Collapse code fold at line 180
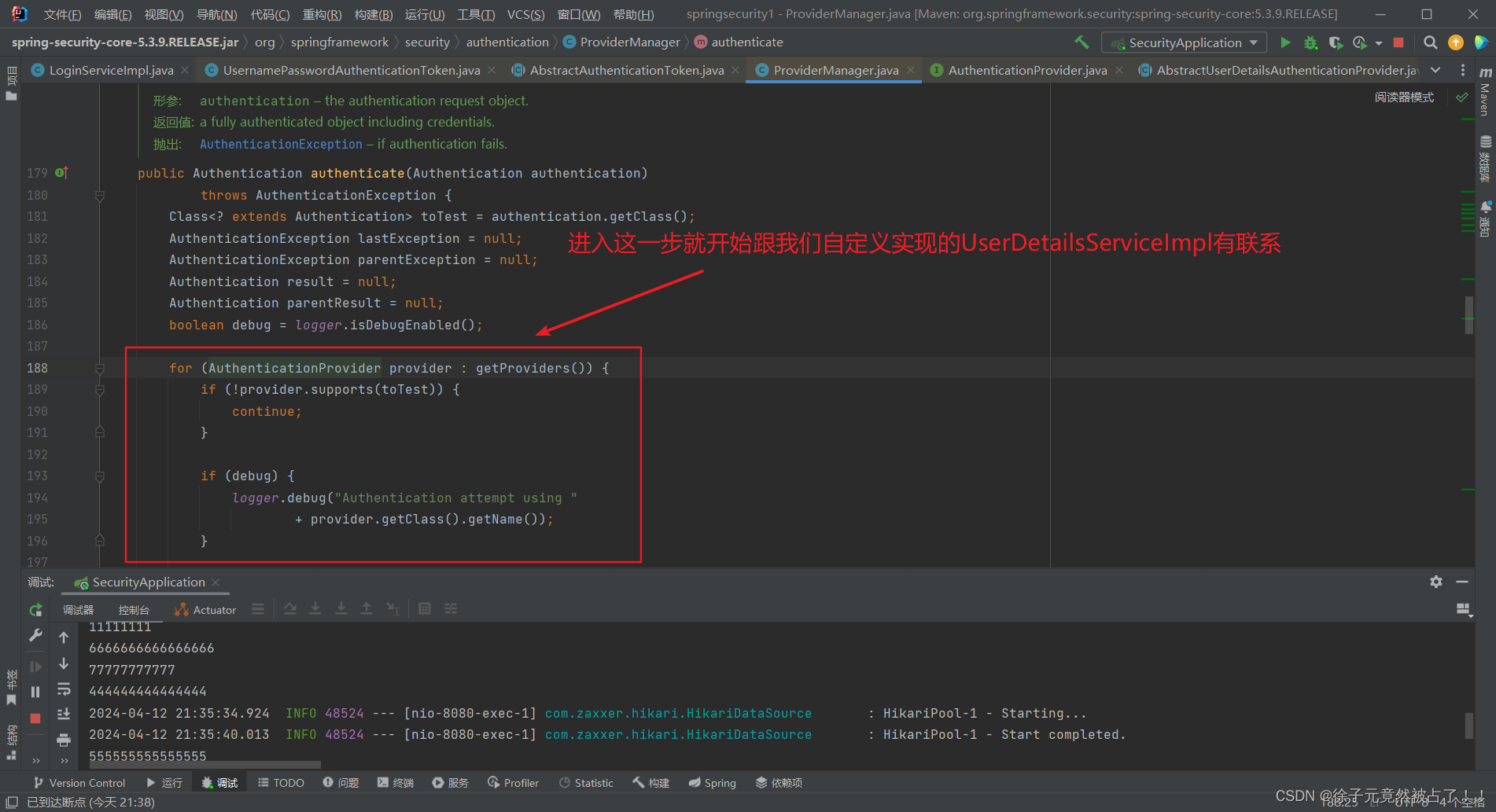Viewport: 1496px width, 812px height. coord(100,196)
